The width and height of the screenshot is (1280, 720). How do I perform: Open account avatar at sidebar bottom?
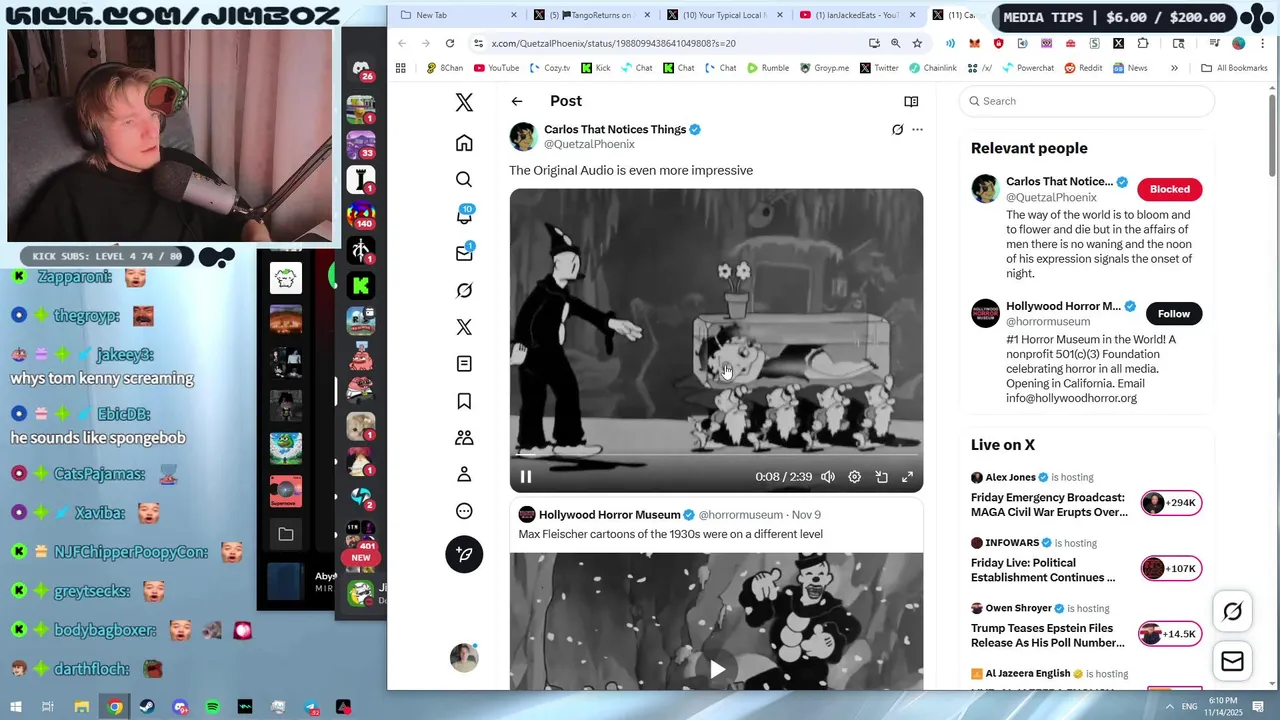464,657
